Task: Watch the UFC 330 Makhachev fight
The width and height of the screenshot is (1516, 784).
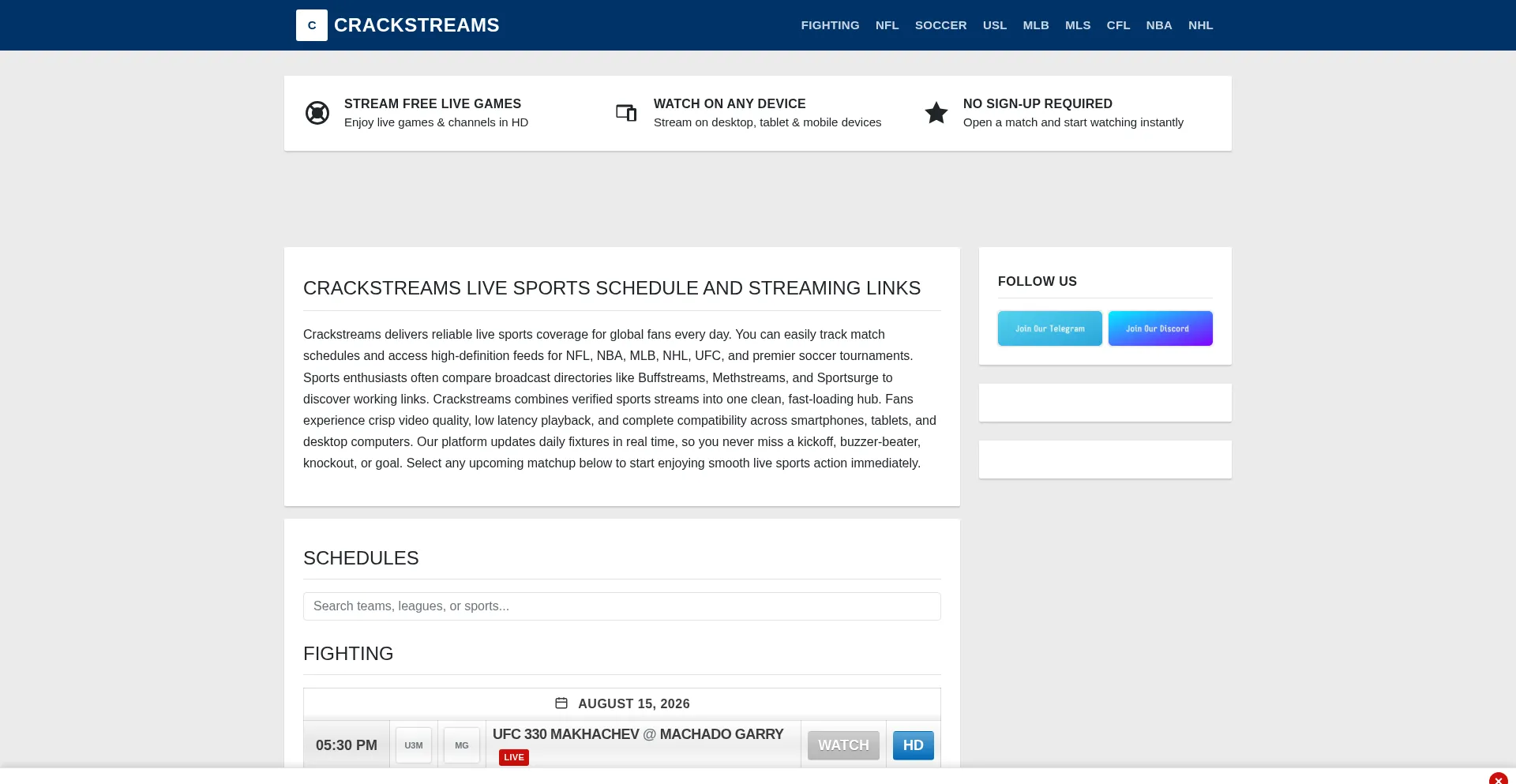Action: [843, 745]
